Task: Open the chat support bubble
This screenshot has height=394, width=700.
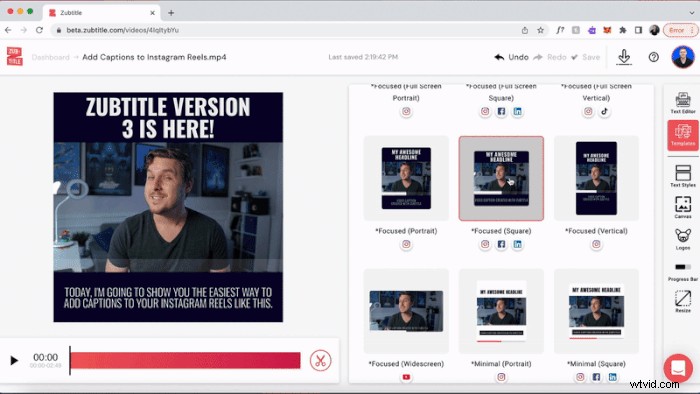Action: point(678,368)
